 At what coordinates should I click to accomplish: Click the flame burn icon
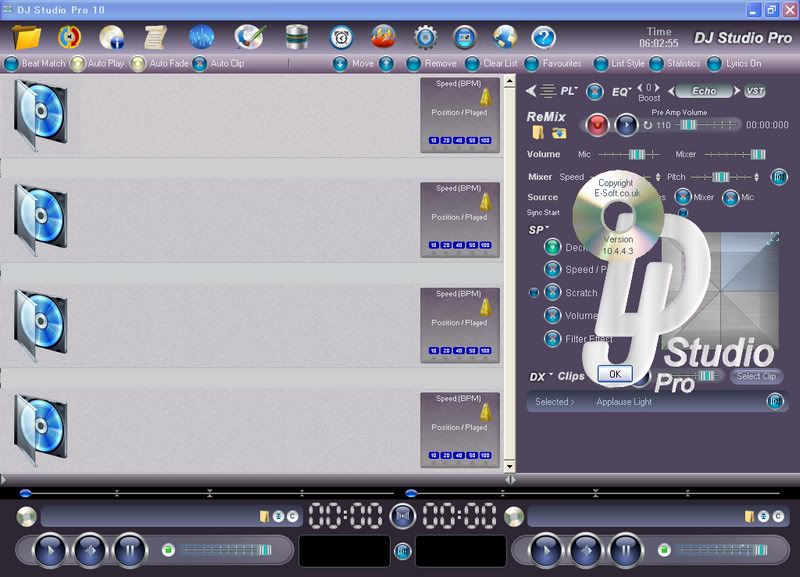[383, 37]
